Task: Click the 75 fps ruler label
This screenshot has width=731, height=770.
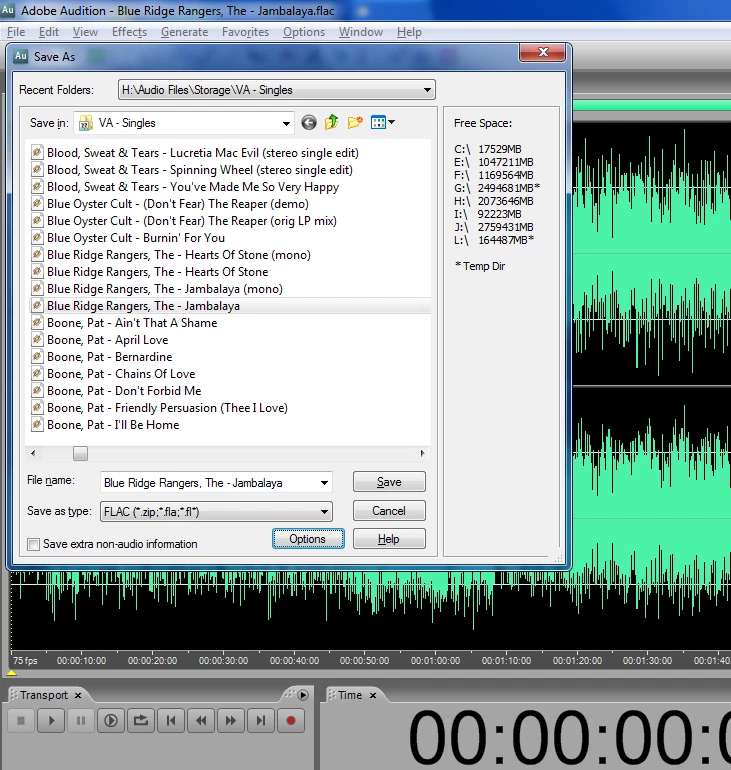Action: 25,660
